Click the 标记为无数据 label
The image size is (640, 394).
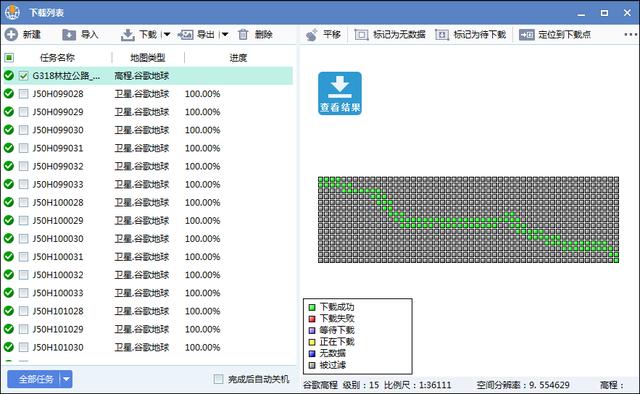click(x=399, y=35)
